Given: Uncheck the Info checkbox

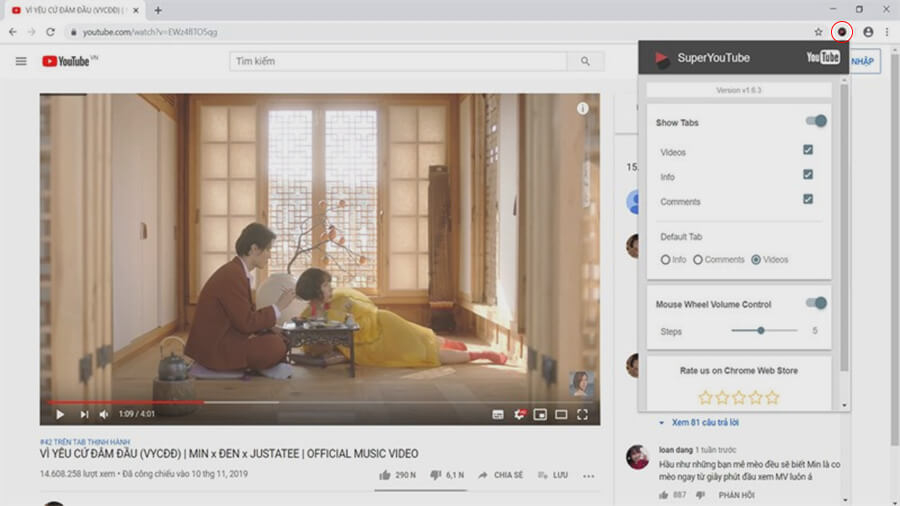Looking at the screenshot, I should (x=808, y=174).
